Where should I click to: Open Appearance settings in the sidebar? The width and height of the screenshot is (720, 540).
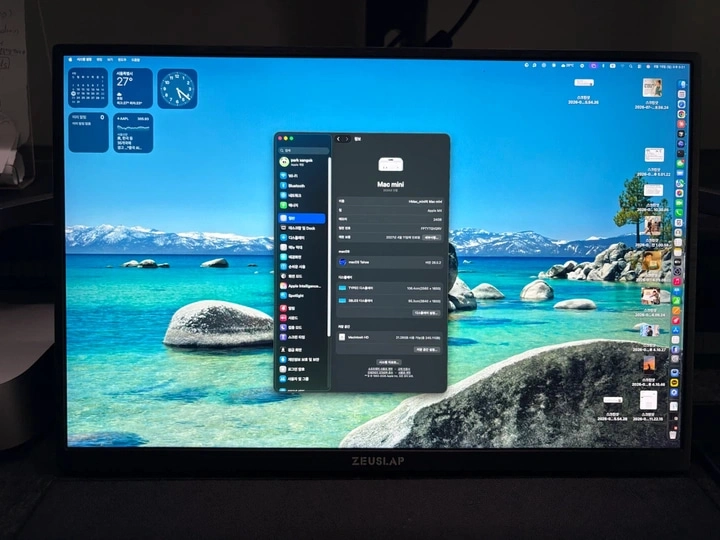(302, 276)
